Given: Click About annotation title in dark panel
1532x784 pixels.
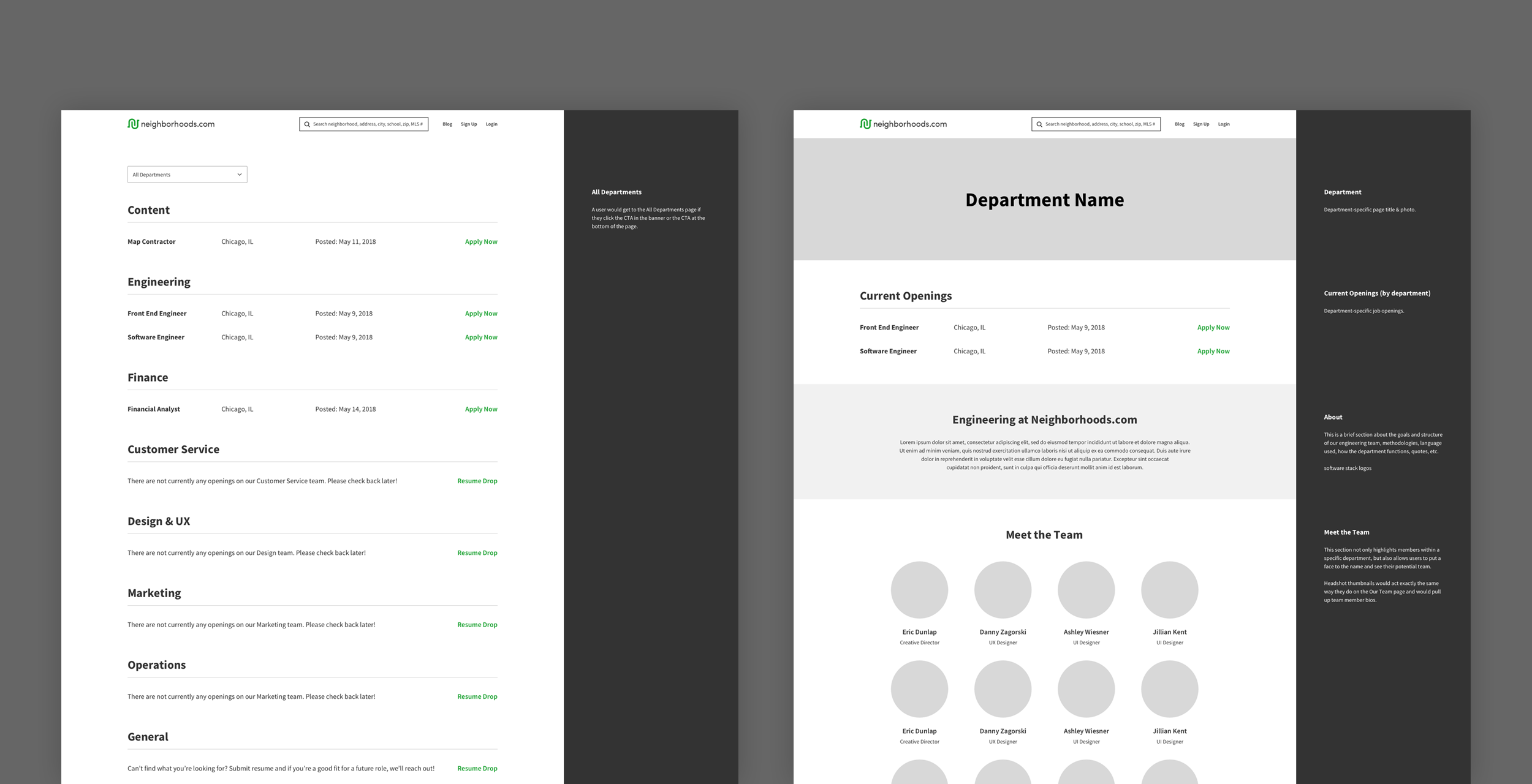Looking at the screenshot, I should click(x=1333, y=417).
